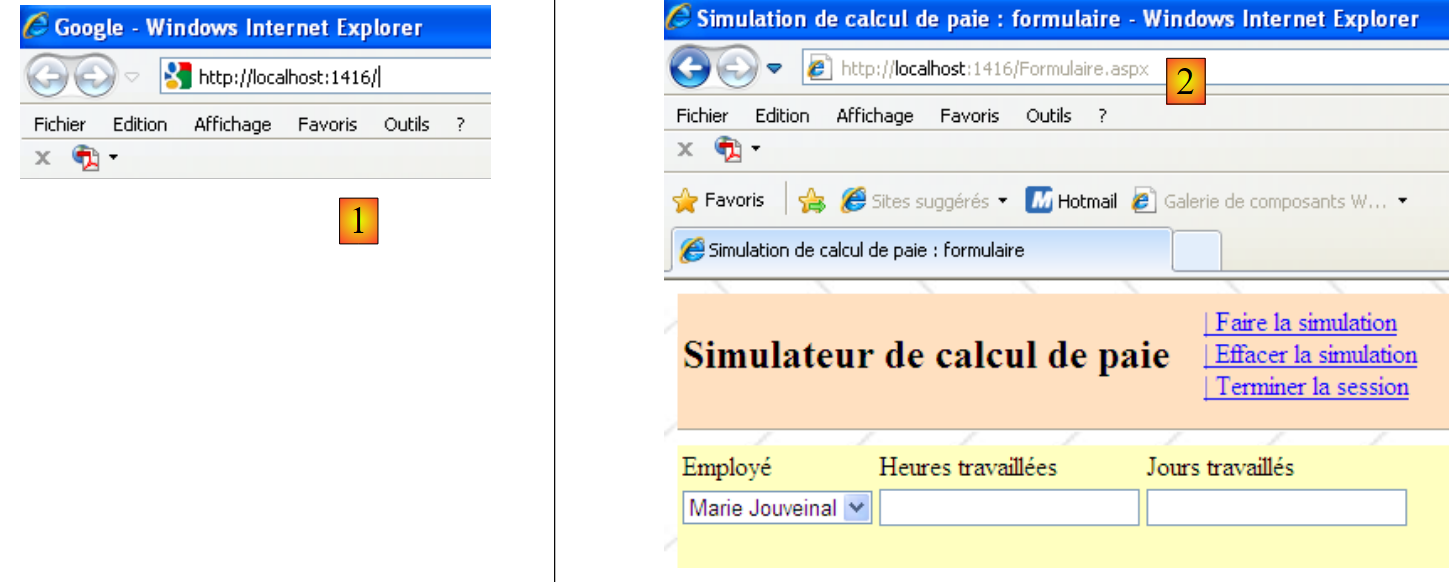
Task: Click the Favoris star button in favorites bar
Action: click(720, 201)
